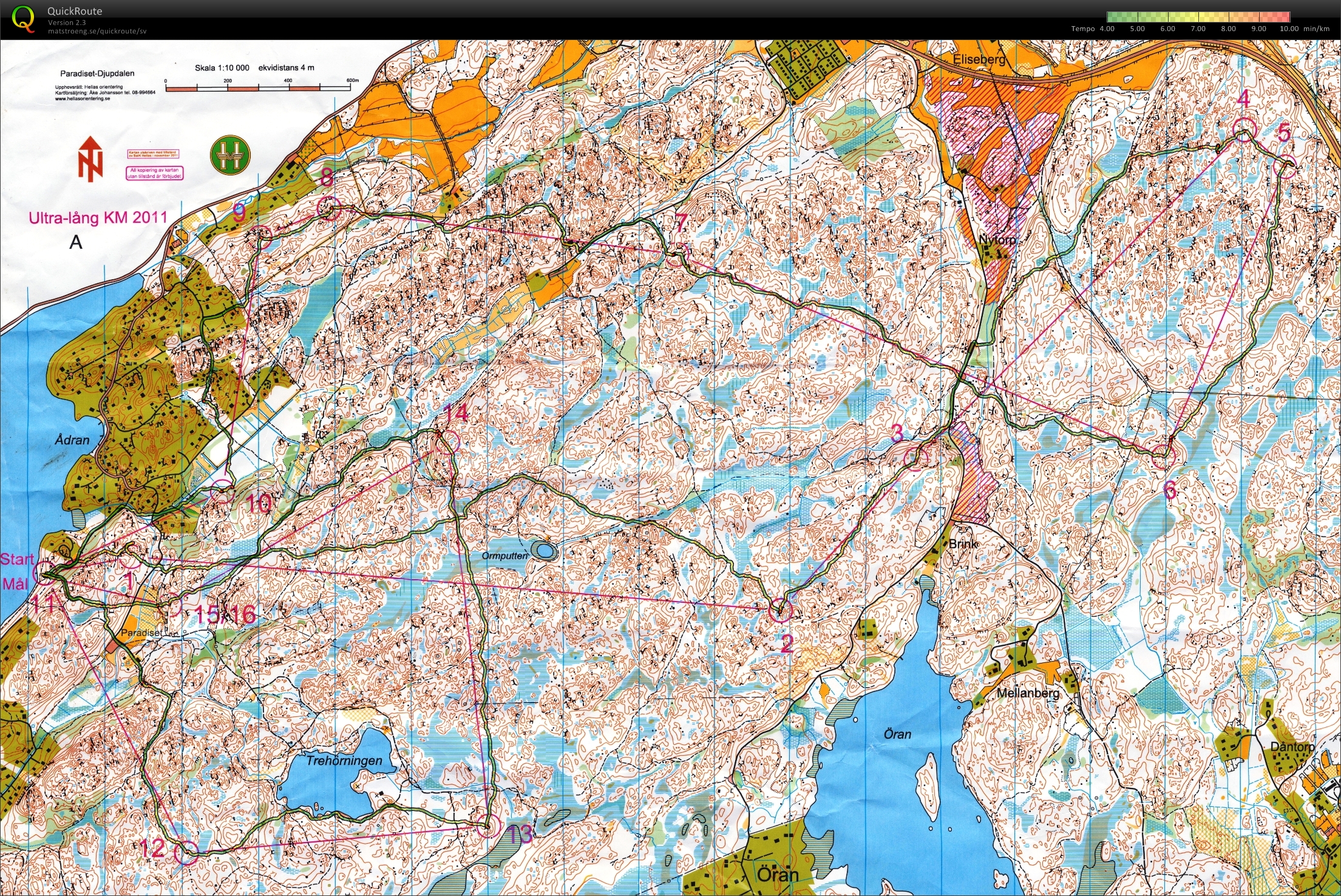Image resolution: width=1341 pixels, height=896 pixels.
Task: Click the italic Öran lake label
Action: pos(897,734)
